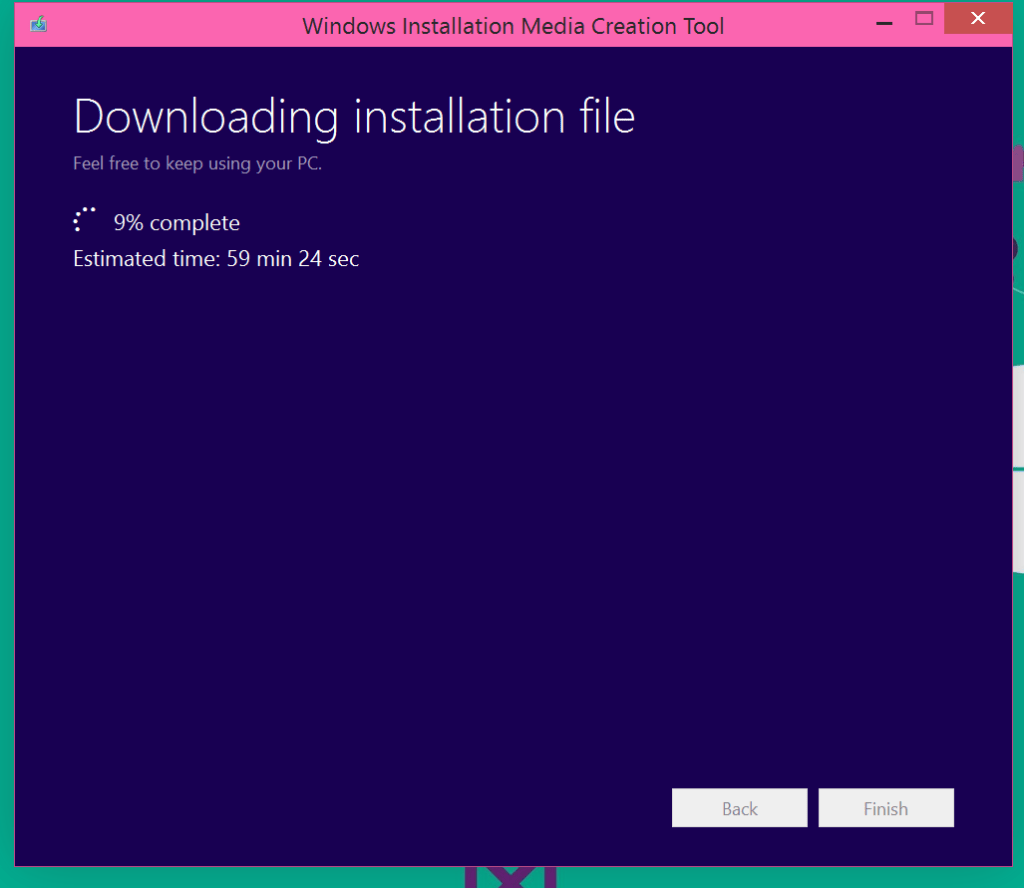The width and height of the screenshot is (1024, 888).
Task: Click the Media Creation Tool title bar icon
Action: [x=39, y=25]
